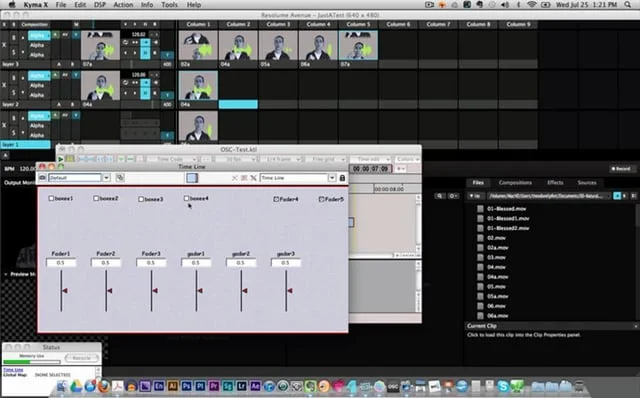Image resolution: width=640 pixels, height=398 pixels.
Task: Click the blue square layout icon in Time Line toolbar
Action: tap(192, 178)
